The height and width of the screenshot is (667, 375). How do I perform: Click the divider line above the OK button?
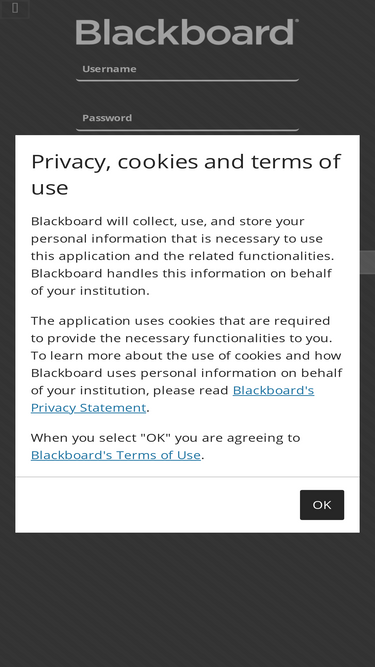(187, 477)
